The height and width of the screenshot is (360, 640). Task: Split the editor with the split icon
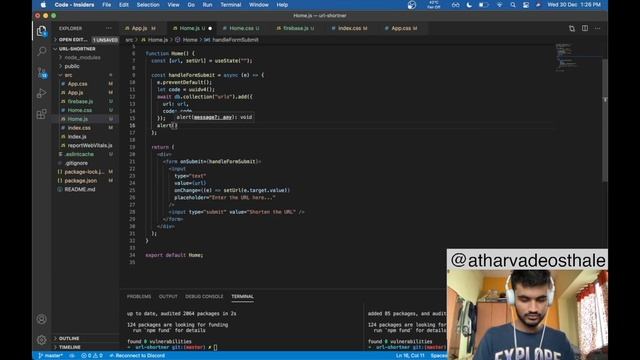coord(585,28)
